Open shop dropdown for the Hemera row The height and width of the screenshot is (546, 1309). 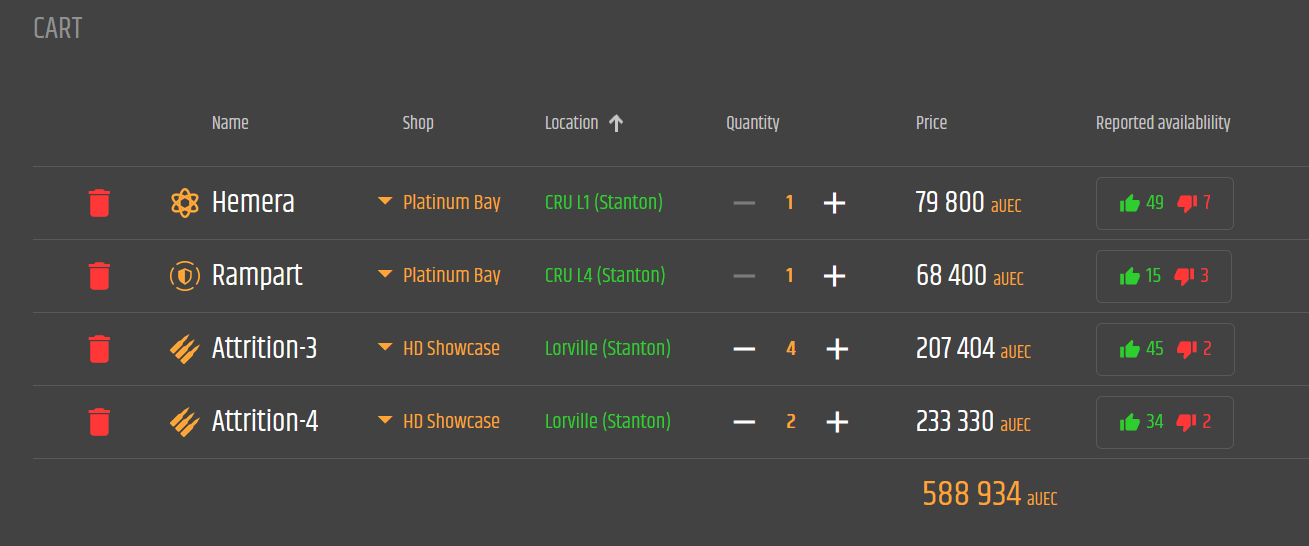tap(385, 202)
